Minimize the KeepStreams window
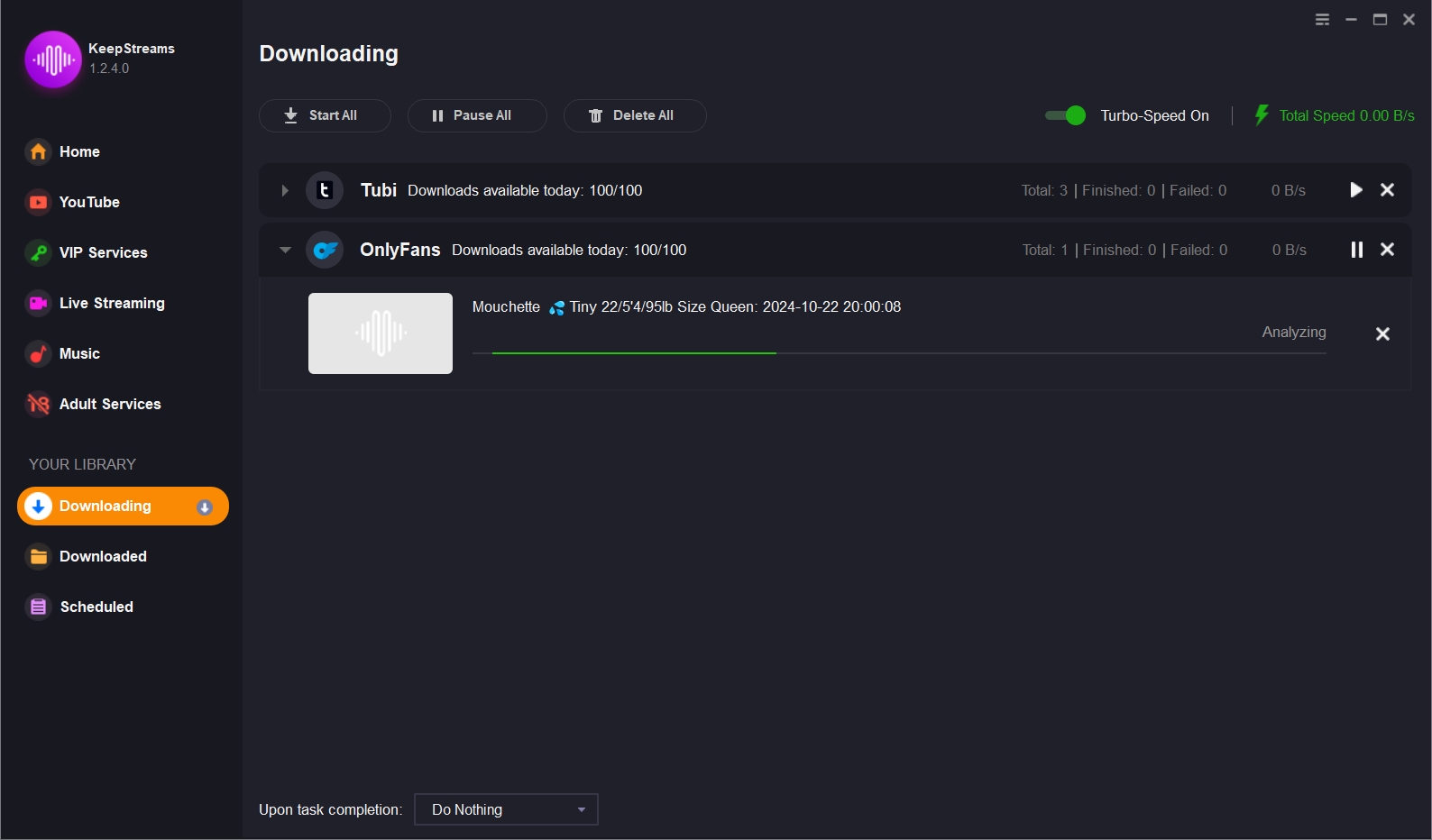The image size is (1432, 840). coord(1351,20)
